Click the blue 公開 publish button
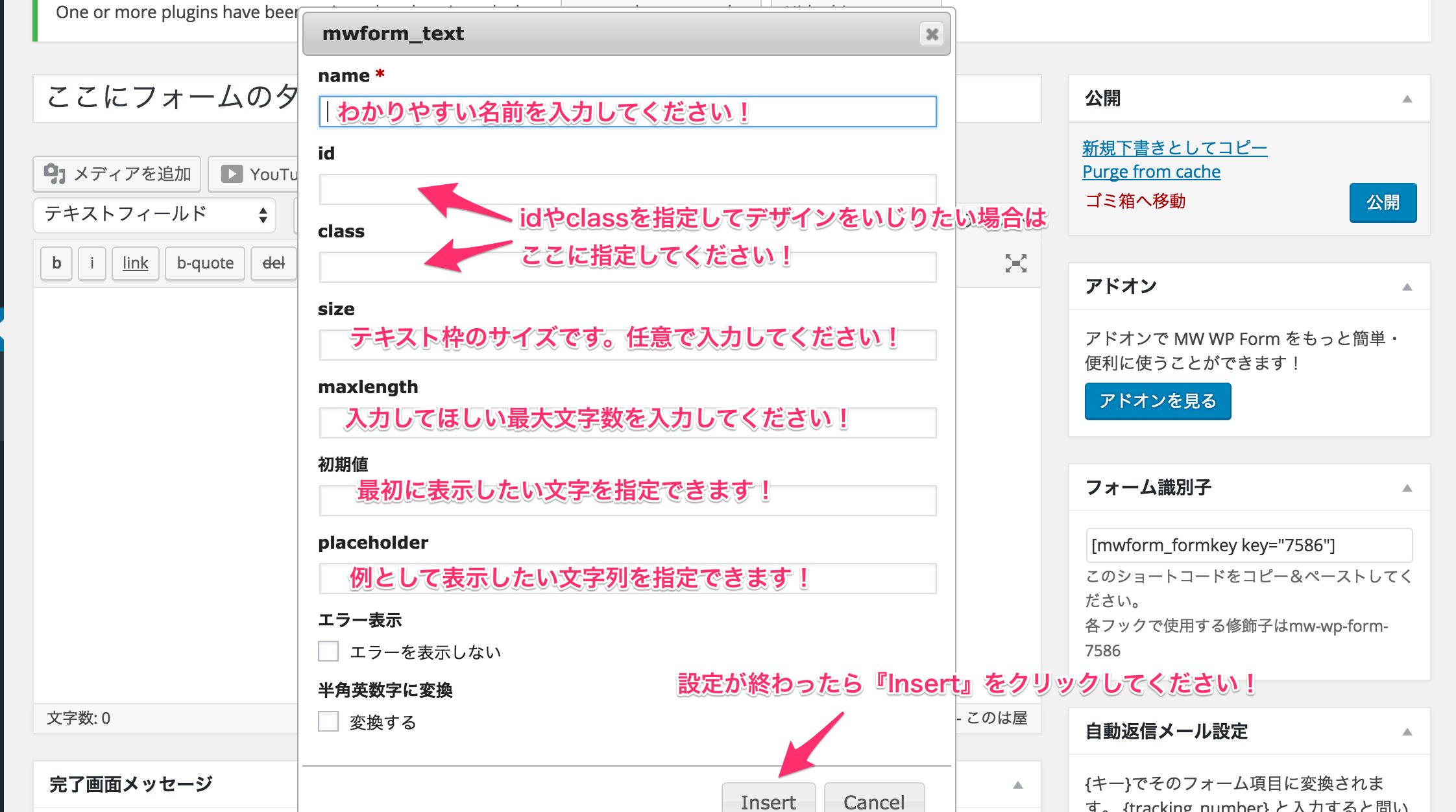Viewport: 1456px width, 812px height. [x=1383, y=203]
